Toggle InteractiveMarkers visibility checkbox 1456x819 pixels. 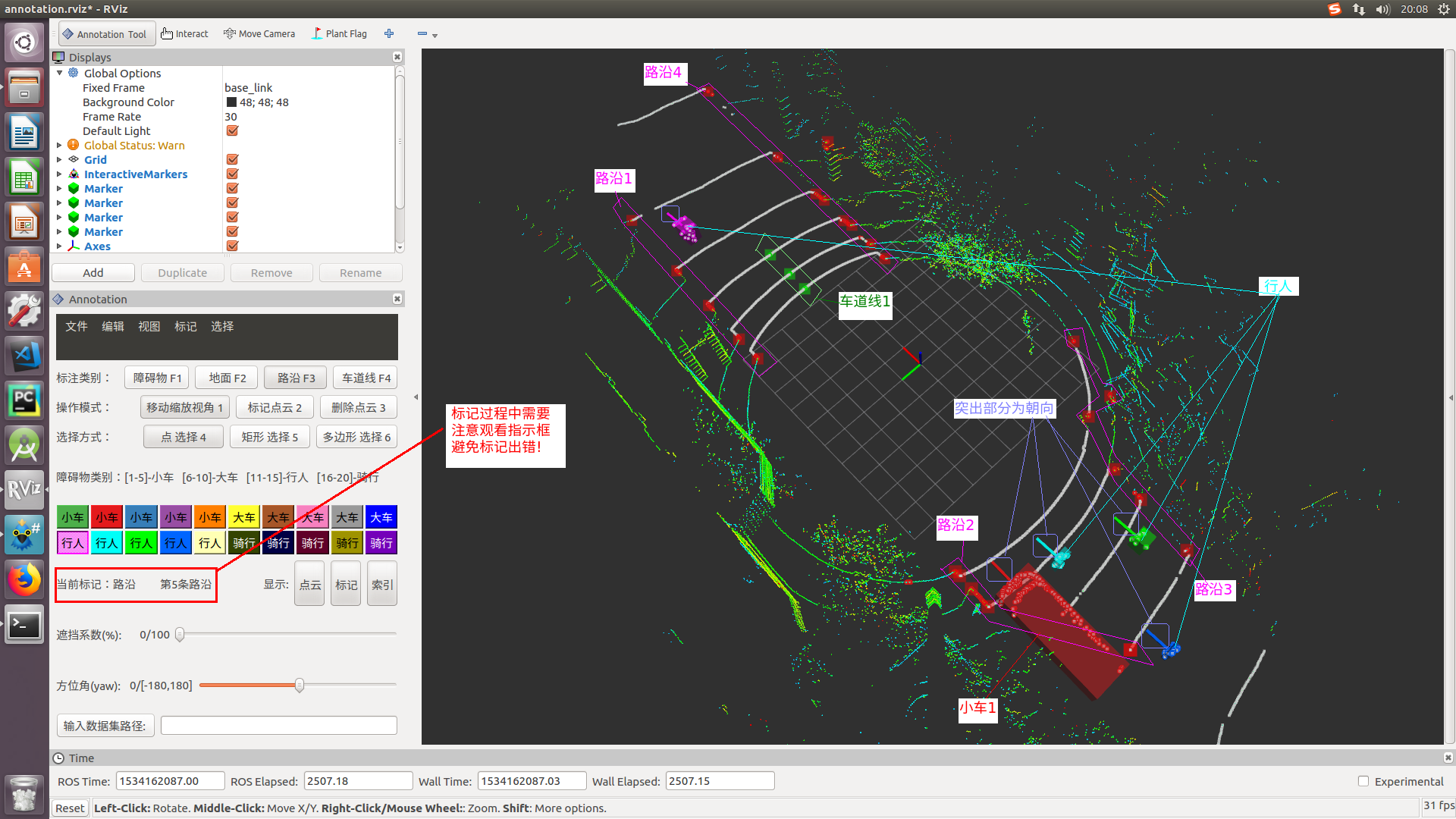coord(231,174)
